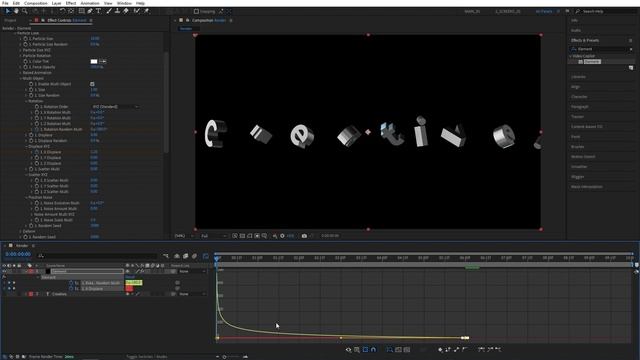Click the red graph color box for Displace
The image size is (640, 360).
click(x=129, y=289)
